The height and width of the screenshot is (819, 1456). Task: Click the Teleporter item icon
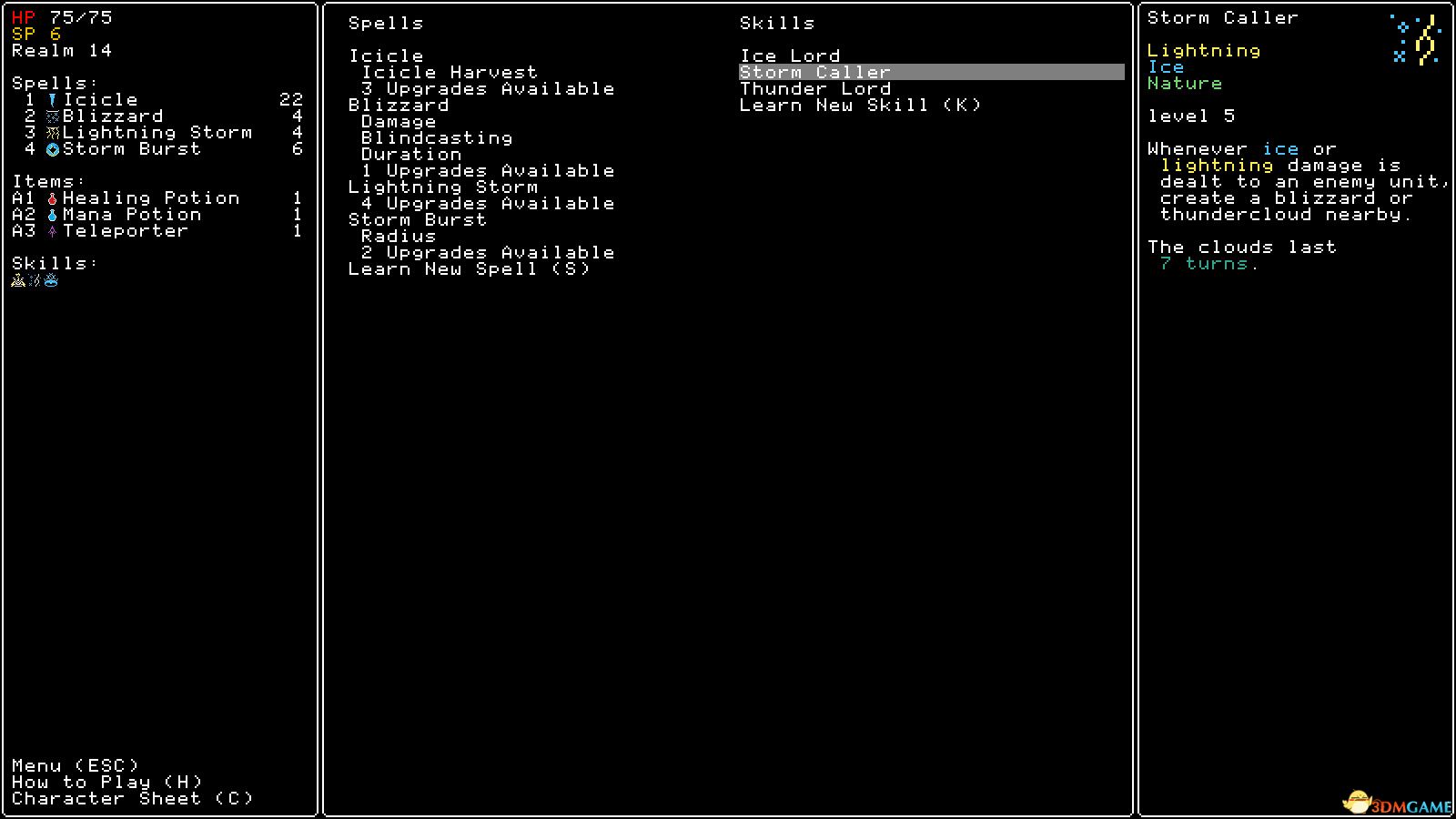(x=53, y=231)
